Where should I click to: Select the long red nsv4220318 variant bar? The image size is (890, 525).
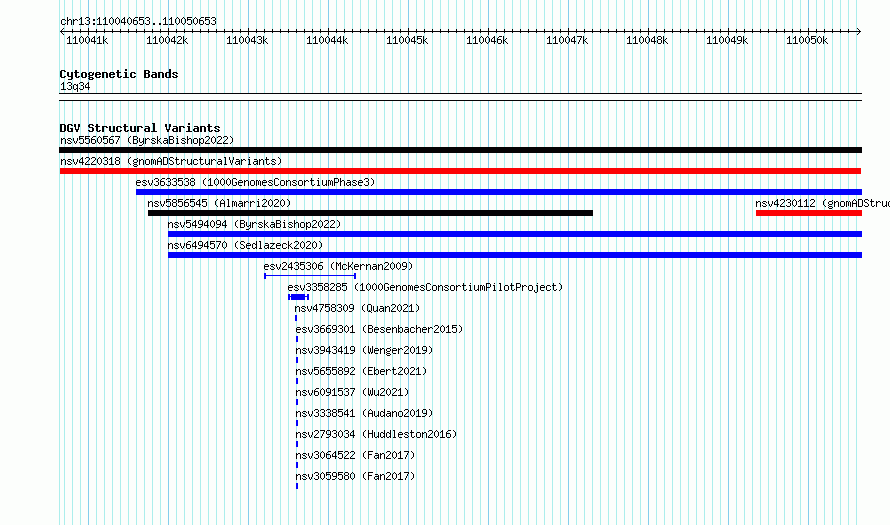(x=460, y=171)
